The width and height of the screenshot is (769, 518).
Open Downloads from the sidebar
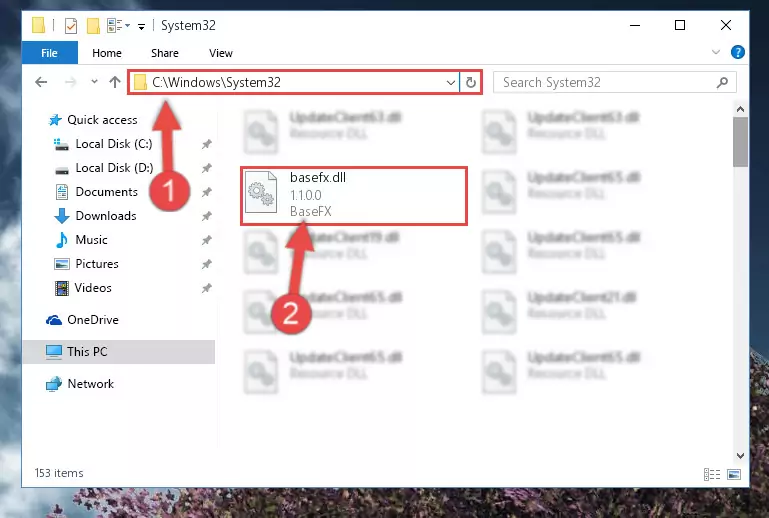click(x=106, y=216)
